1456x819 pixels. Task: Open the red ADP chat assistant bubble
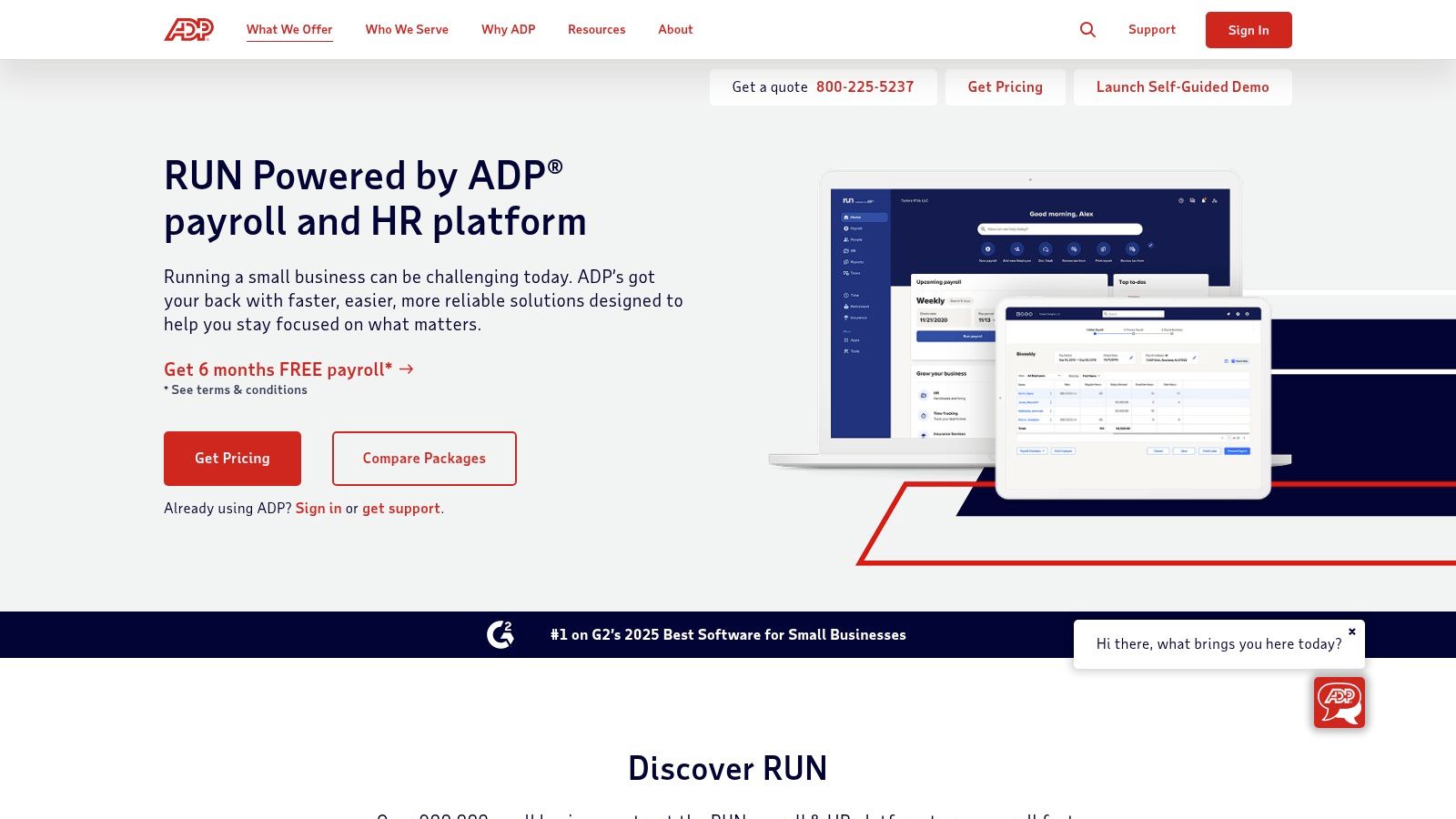[x=1338, y=703]
